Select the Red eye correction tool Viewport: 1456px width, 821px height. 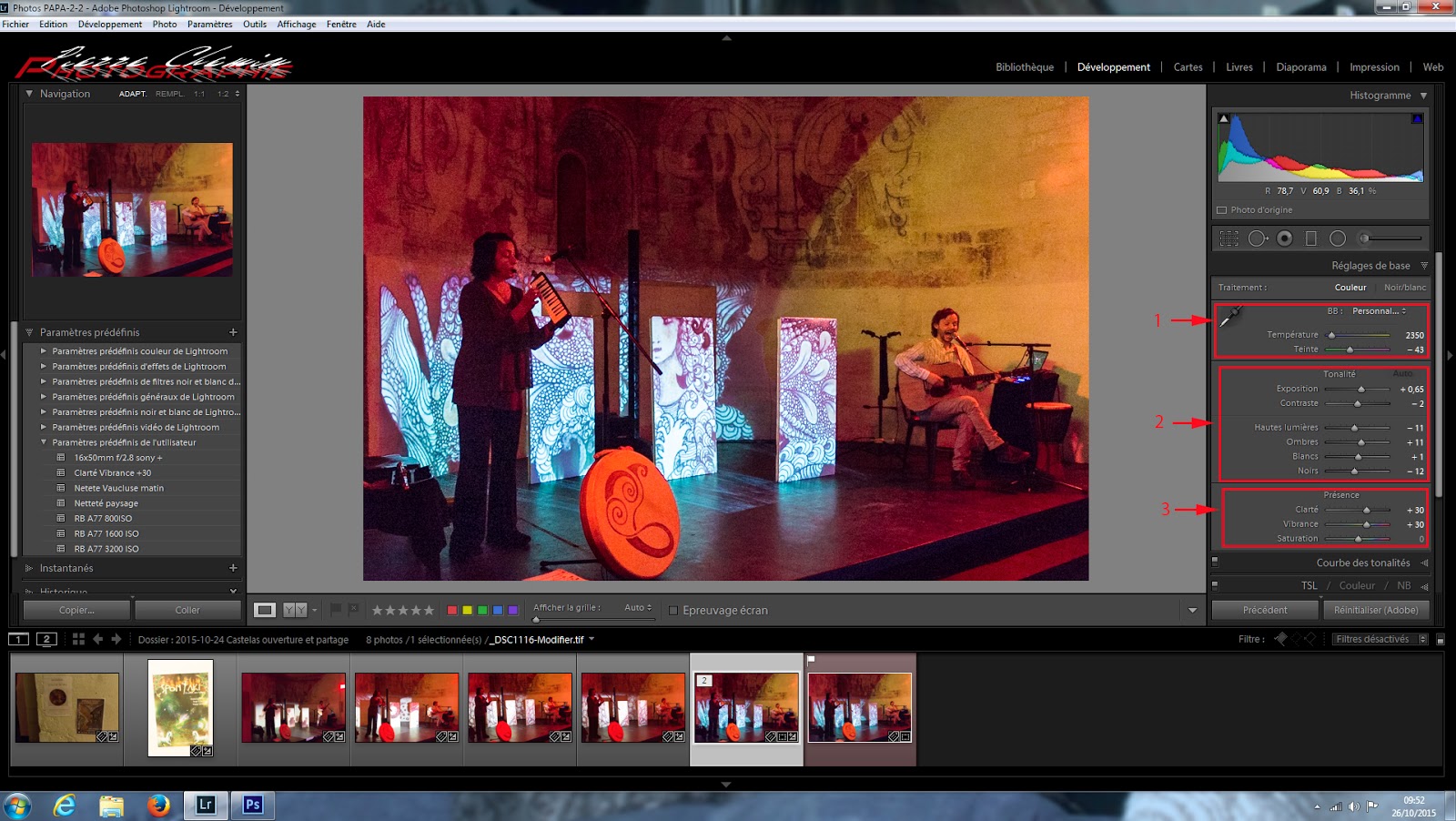[1285, 238]
